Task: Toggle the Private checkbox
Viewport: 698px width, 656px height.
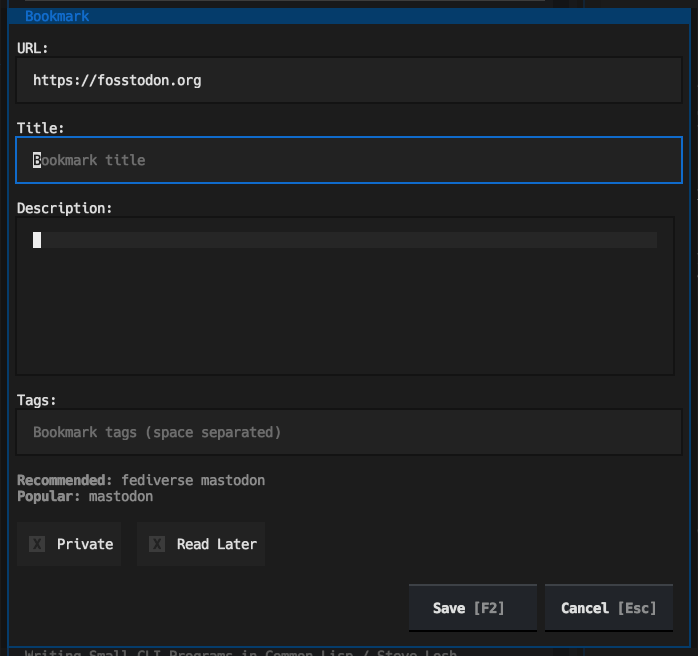Action: (69, 544)
